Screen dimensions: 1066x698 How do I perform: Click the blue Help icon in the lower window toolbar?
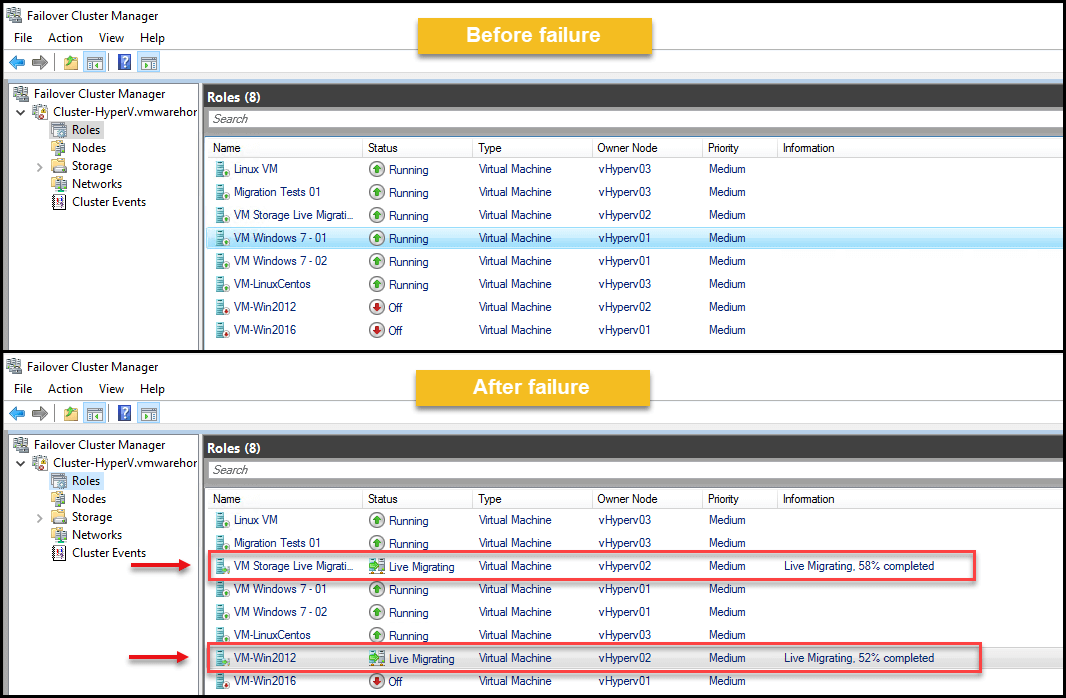tap(124, 414)
